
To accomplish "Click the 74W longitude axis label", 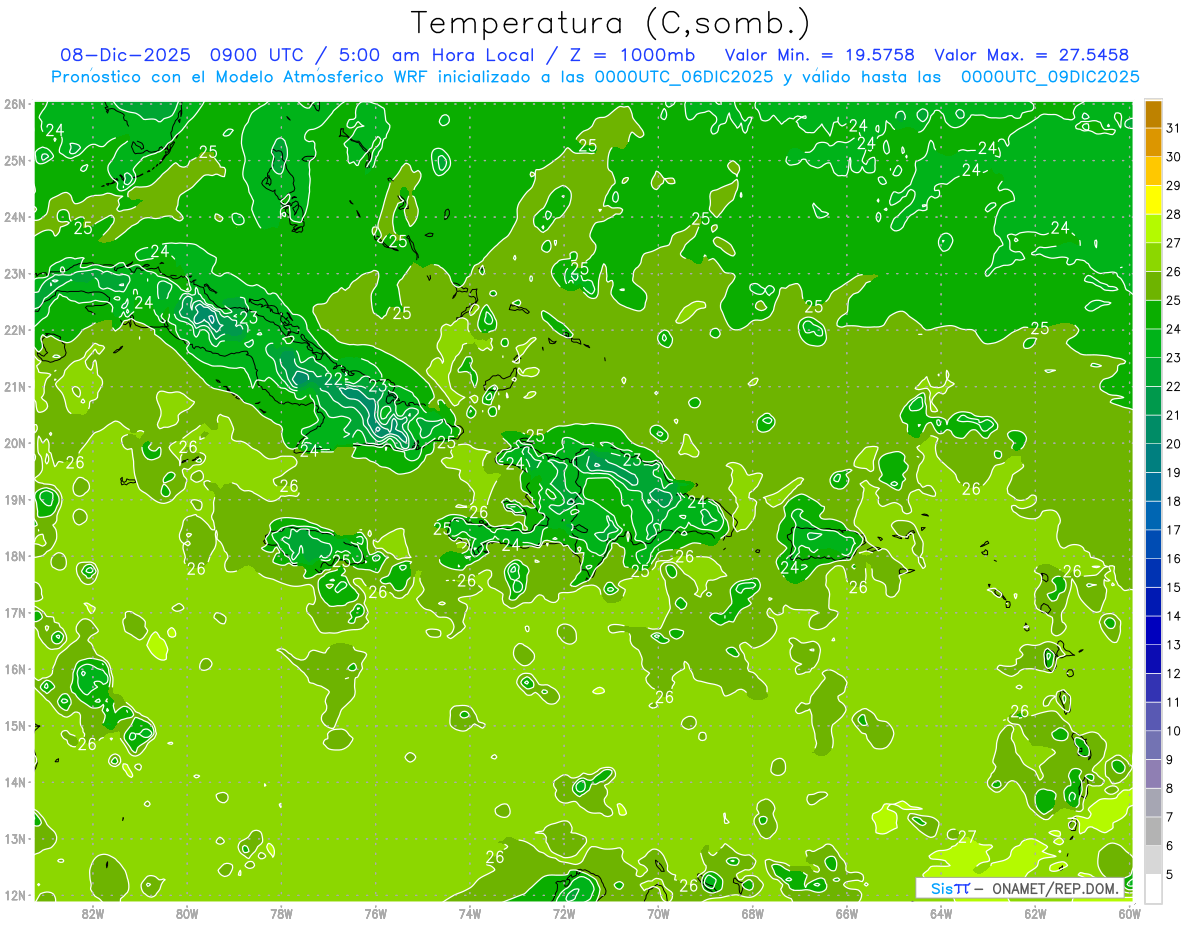I will [x=470, y=913].
